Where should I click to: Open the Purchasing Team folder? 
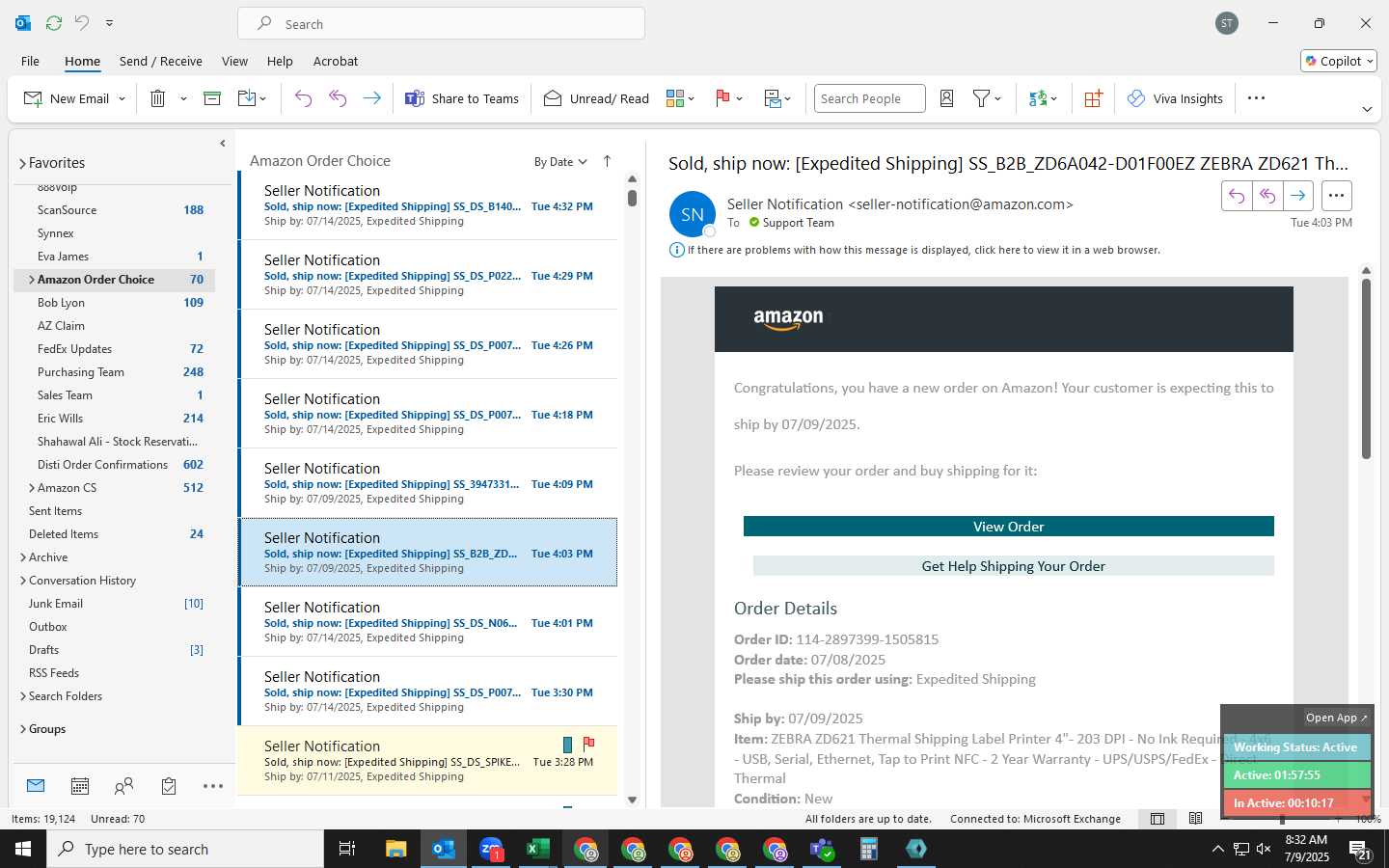[x=114, y=372]
